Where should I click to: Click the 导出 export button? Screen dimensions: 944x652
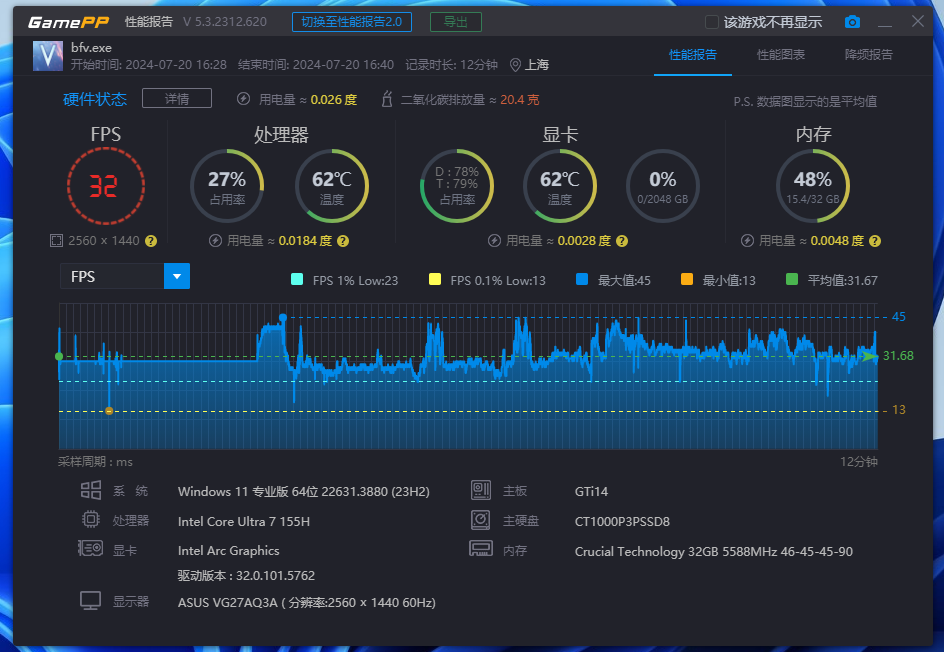455,22
